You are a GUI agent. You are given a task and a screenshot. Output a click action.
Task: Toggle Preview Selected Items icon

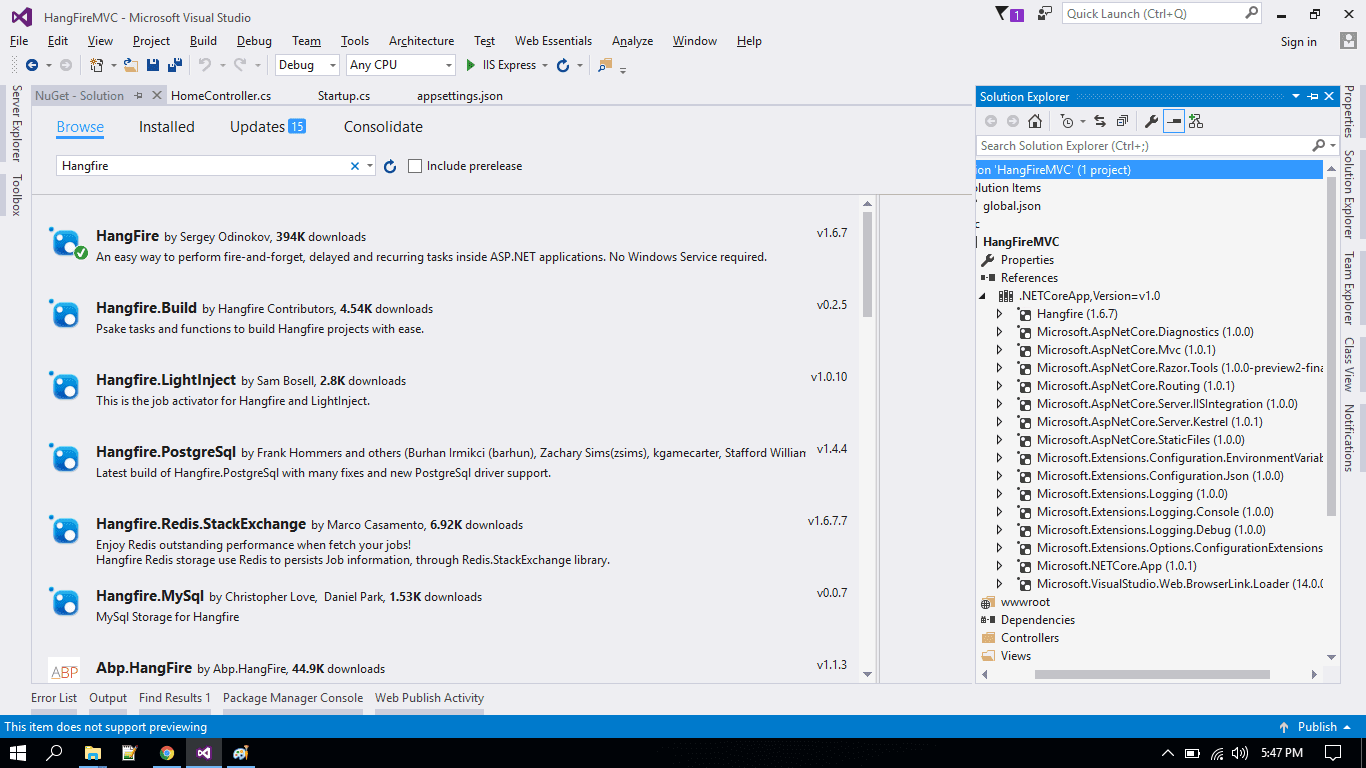(x=1174, y=121)
